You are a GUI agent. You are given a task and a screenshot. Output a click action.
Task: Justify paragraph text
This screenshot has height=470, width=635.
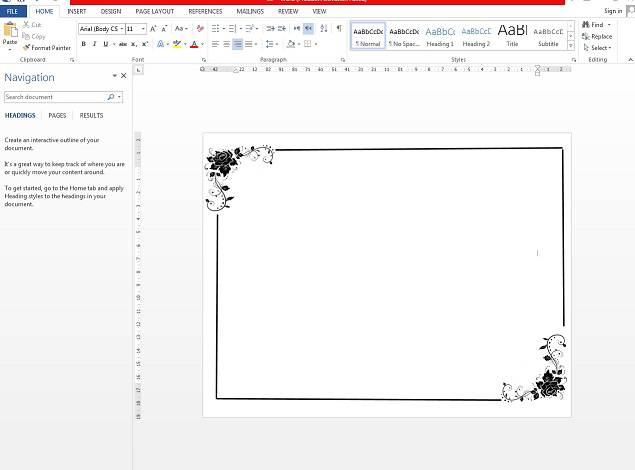249,44
